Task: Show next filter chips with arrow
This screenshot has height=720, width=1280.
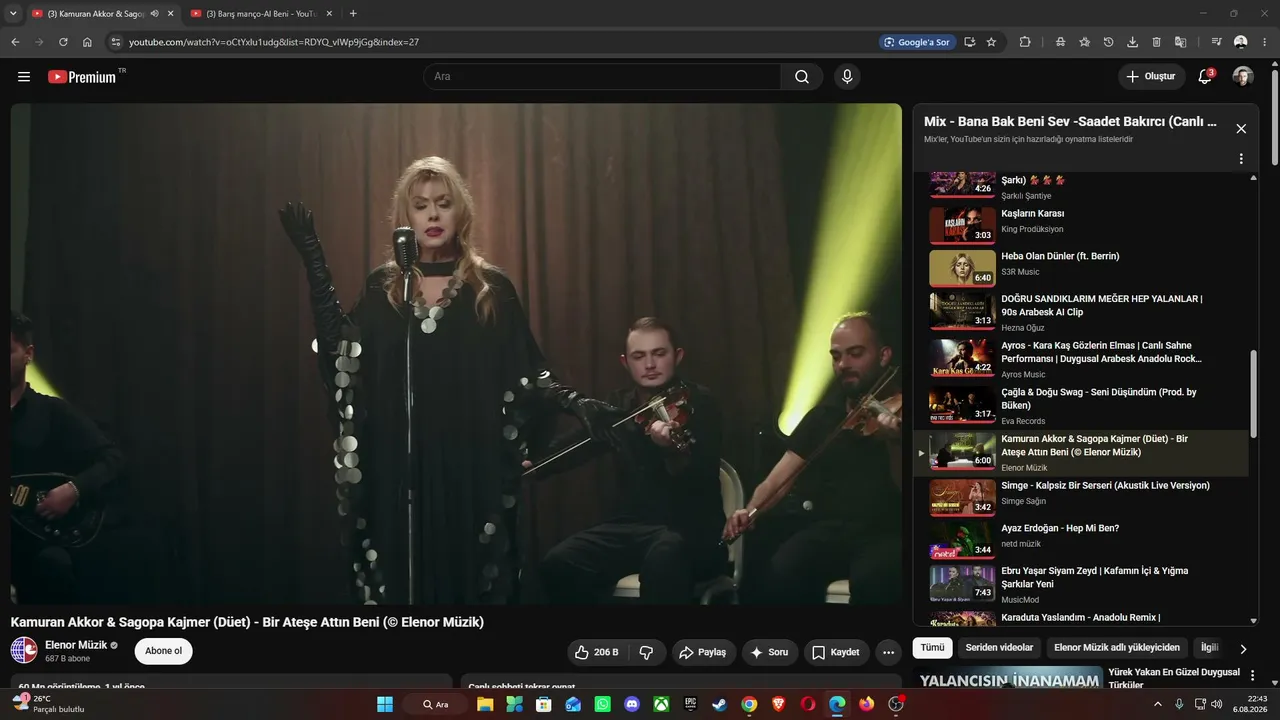Action: tap(1243, 648)
